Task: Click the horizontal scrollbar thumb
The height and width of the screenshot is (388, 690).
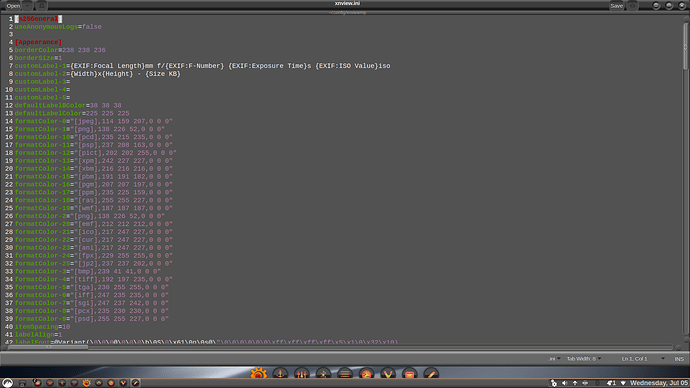Action: click(x=48, y=347)
